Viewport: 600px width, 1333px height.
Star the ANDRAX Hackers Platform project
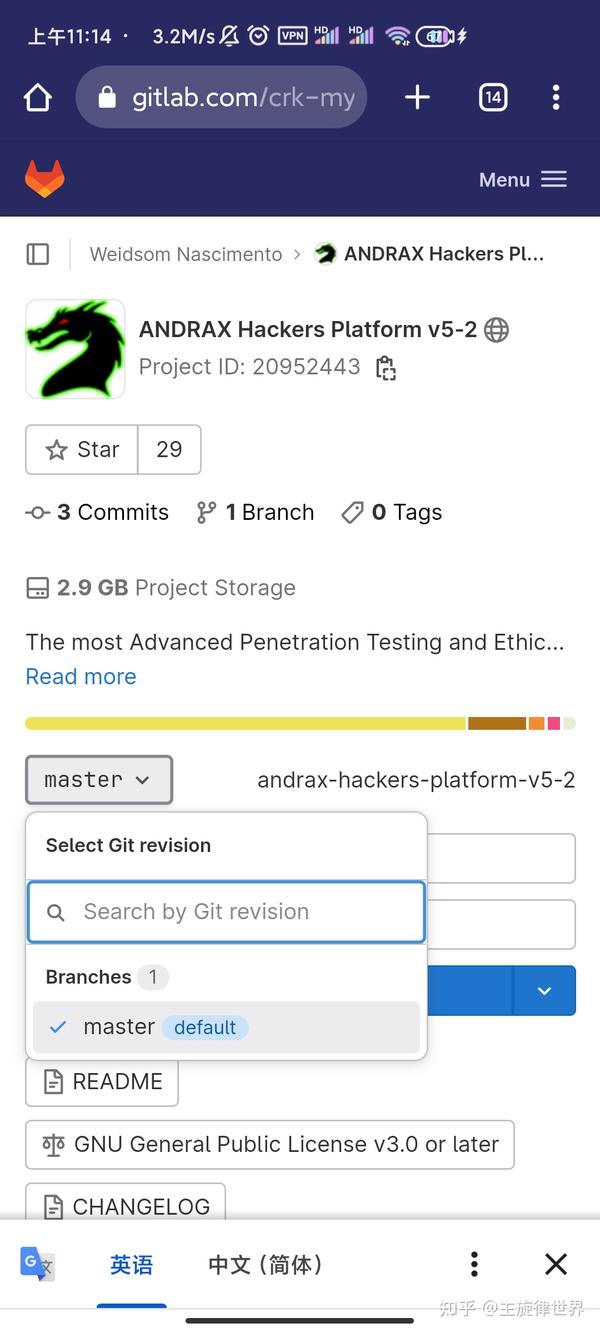(81, 450)
